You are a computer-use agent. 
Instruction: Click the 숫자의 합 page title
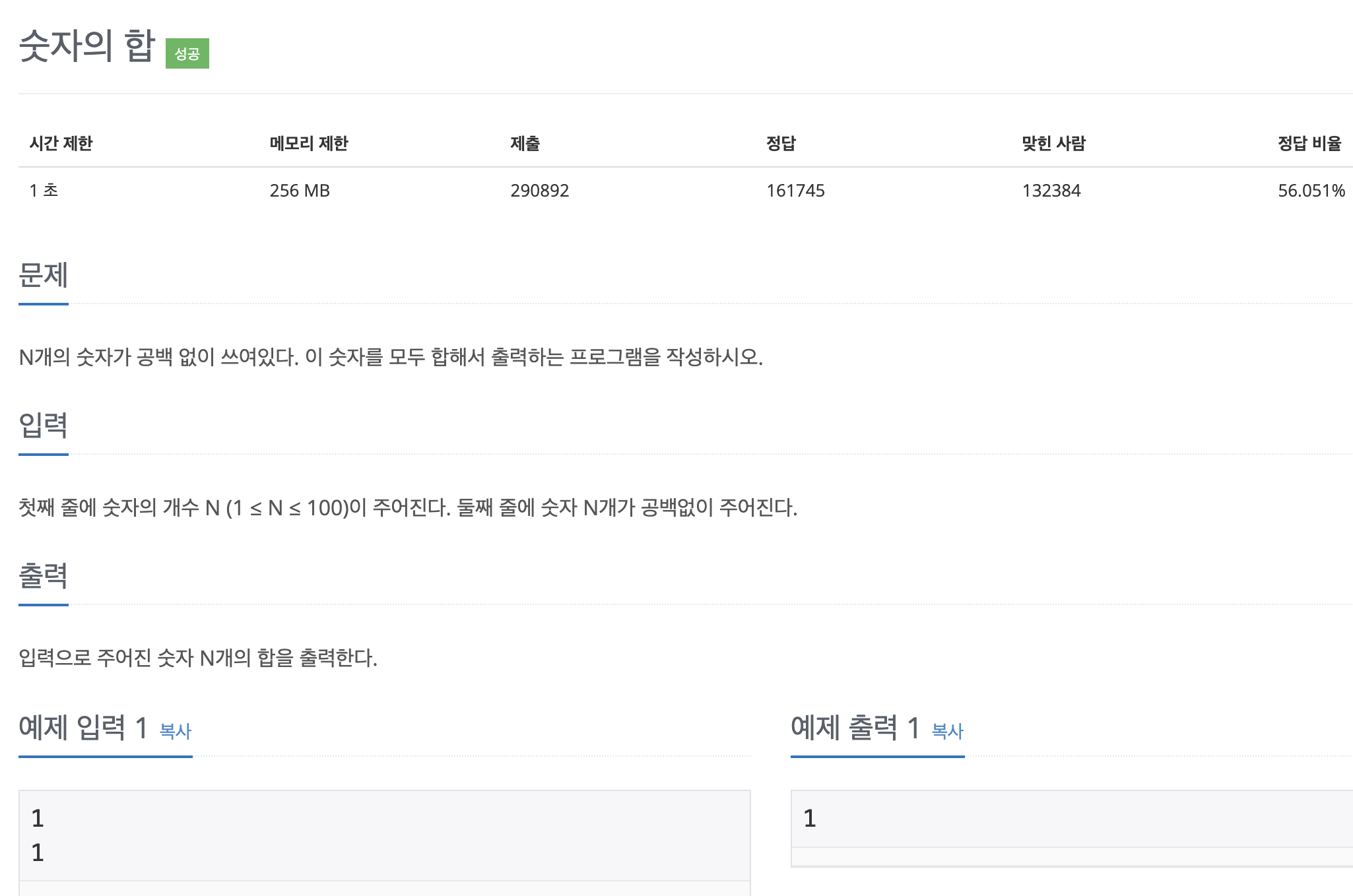coord(86,46)
